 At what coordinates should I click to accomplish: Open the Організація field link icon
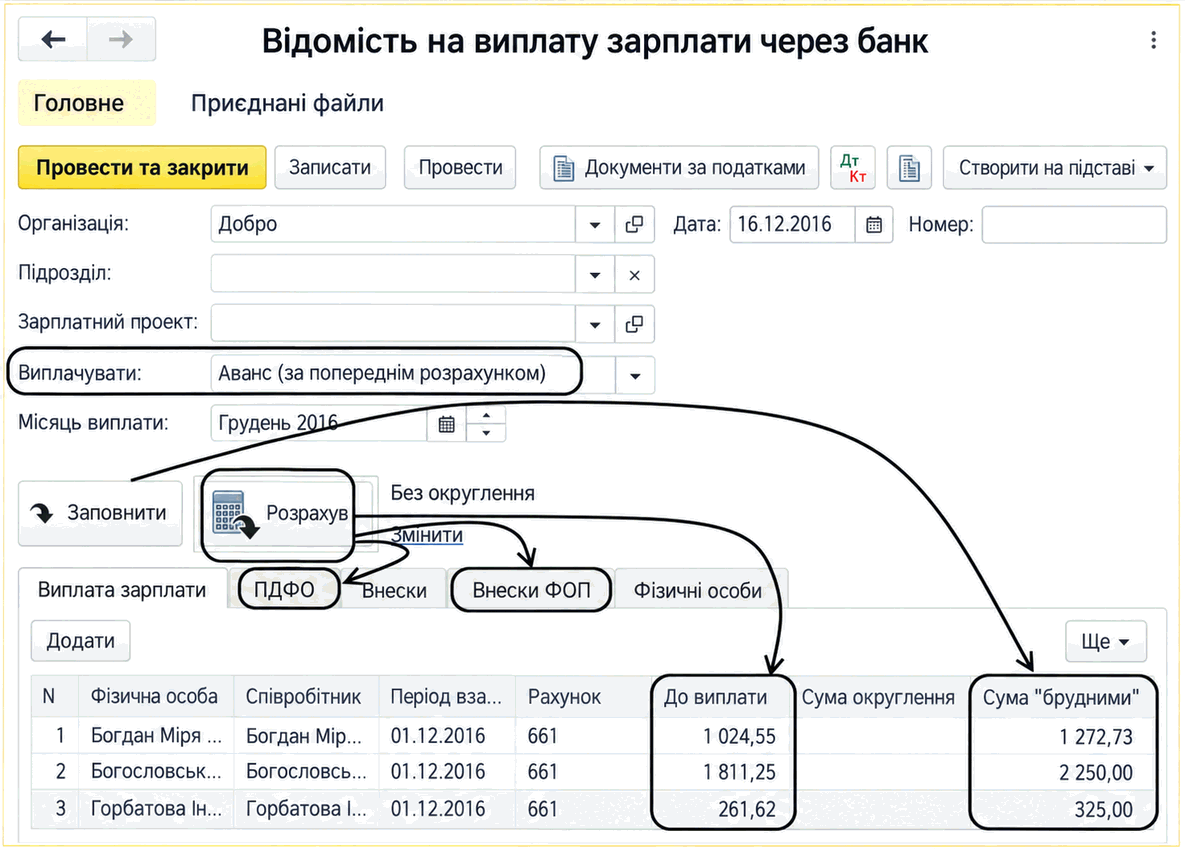point(634,224)
